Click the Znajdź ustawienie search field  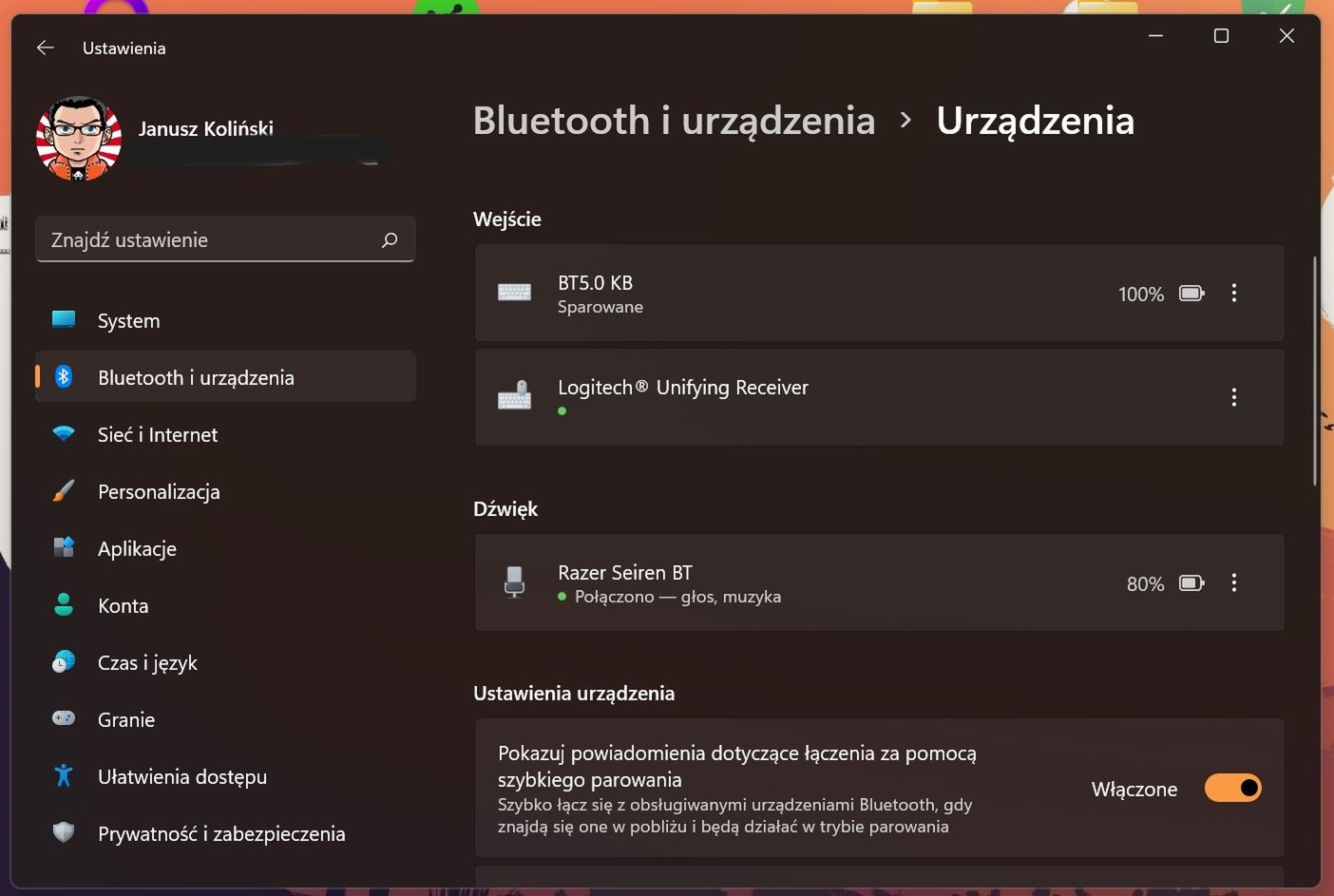pos(225,239)
